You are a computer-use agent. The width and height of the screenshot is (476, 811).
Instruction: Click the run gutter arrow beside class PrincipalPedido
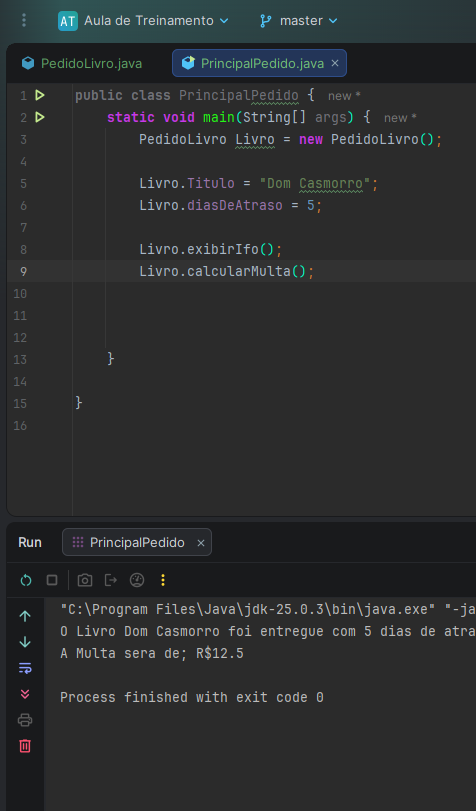click(40, 95)
